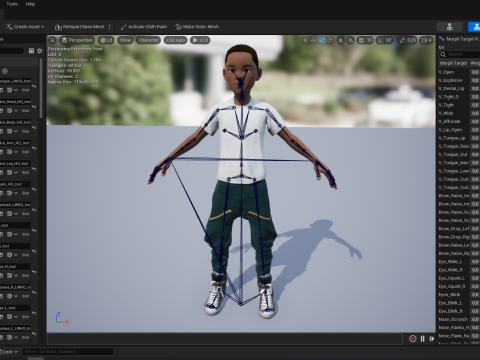480x360 pixels.
Task: Open the LOD Auto dropdown
Action: tap(175, 40)
